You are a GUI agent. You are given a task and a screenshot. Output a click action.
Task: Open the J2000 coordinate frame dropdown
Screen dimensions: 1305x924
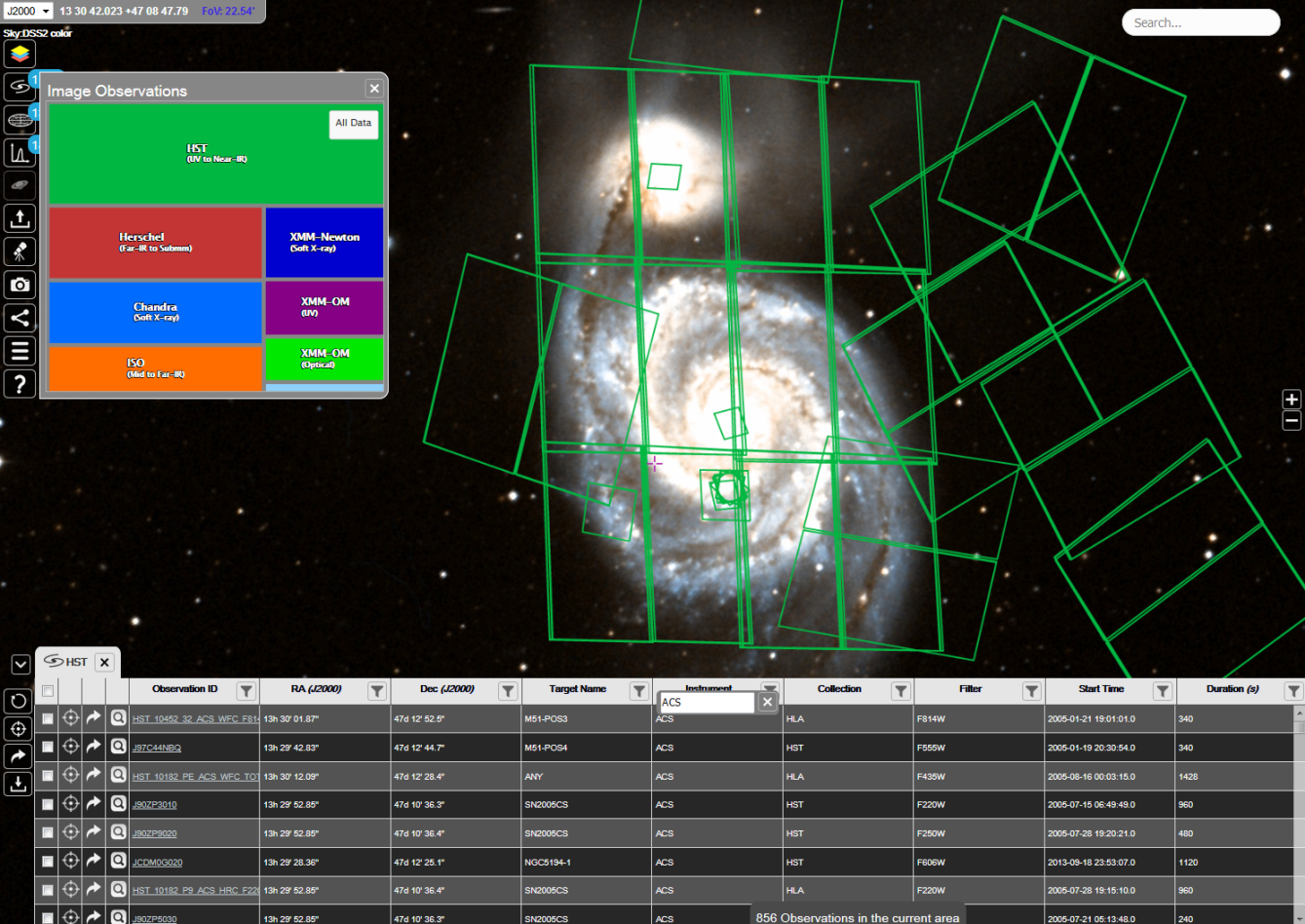(27, 12)
